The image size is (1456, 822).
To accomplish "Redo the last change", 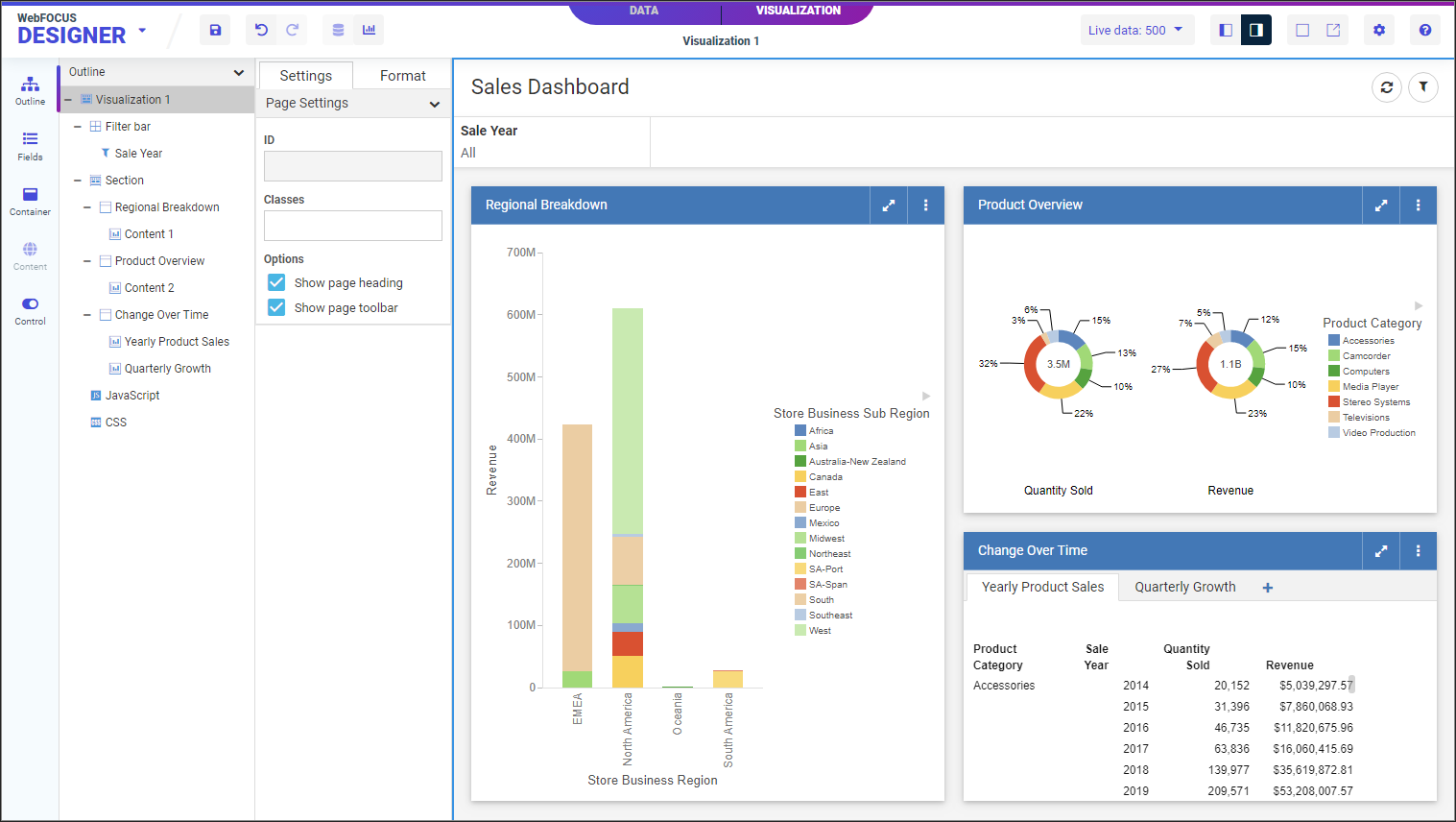I will pyautogui.click(x=296, y=30).
